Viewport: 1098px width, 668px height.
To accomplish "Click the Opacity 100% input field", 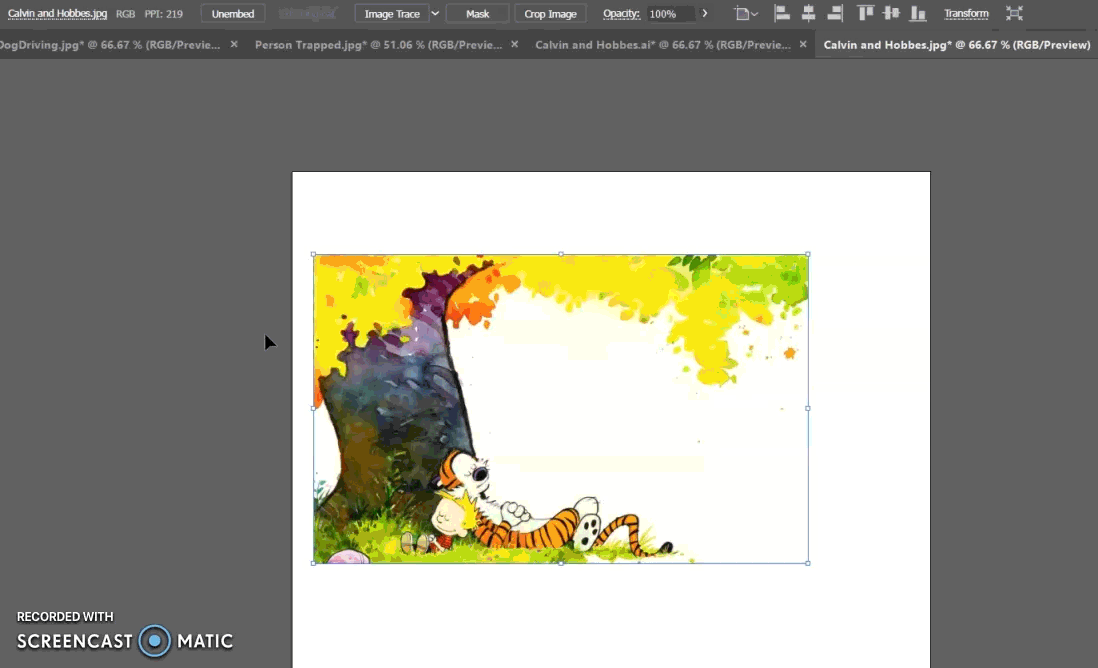I will (670, 13).
